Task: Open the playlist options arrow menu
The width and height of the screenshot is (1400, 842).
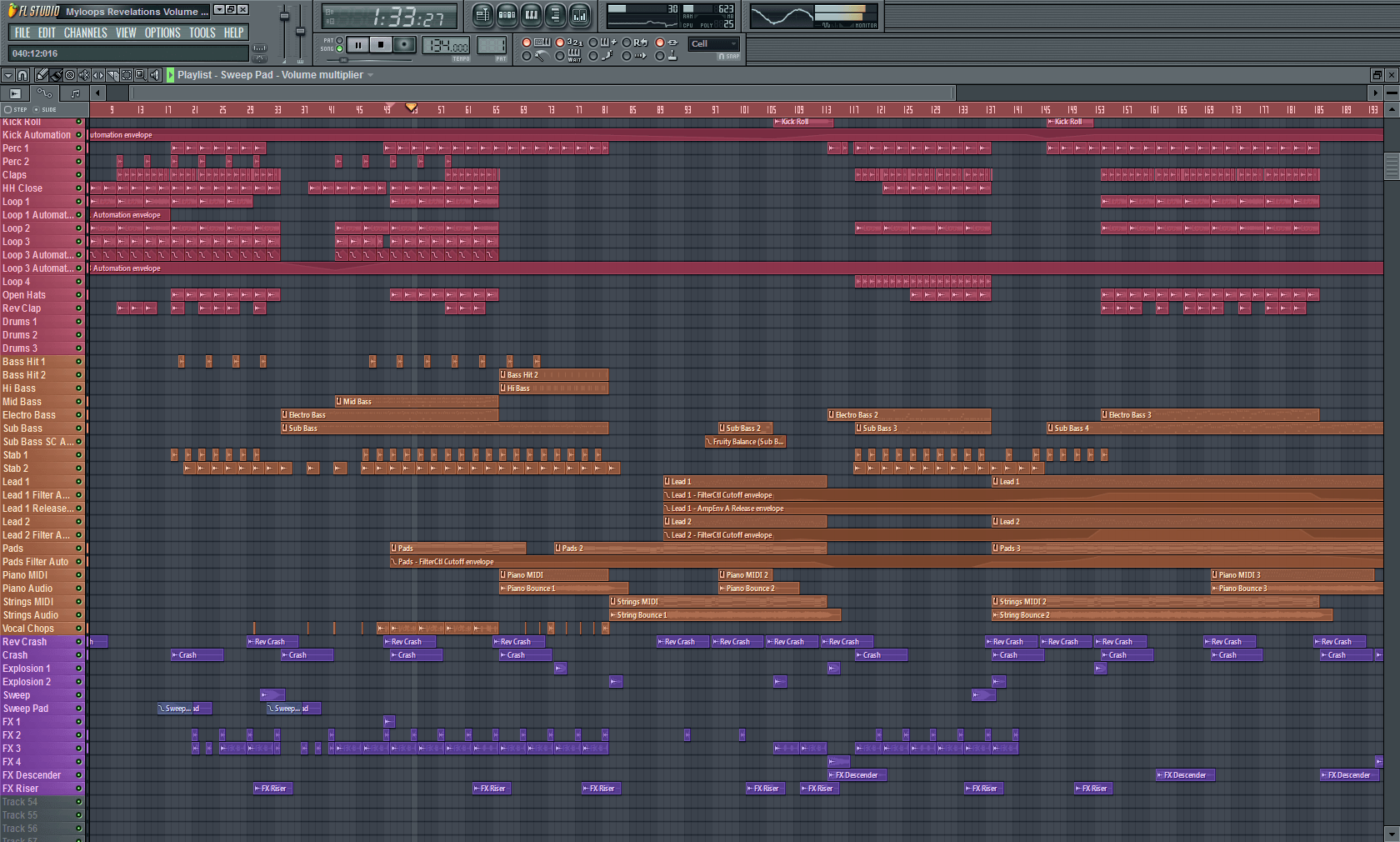Action: (x=371, y=75)
